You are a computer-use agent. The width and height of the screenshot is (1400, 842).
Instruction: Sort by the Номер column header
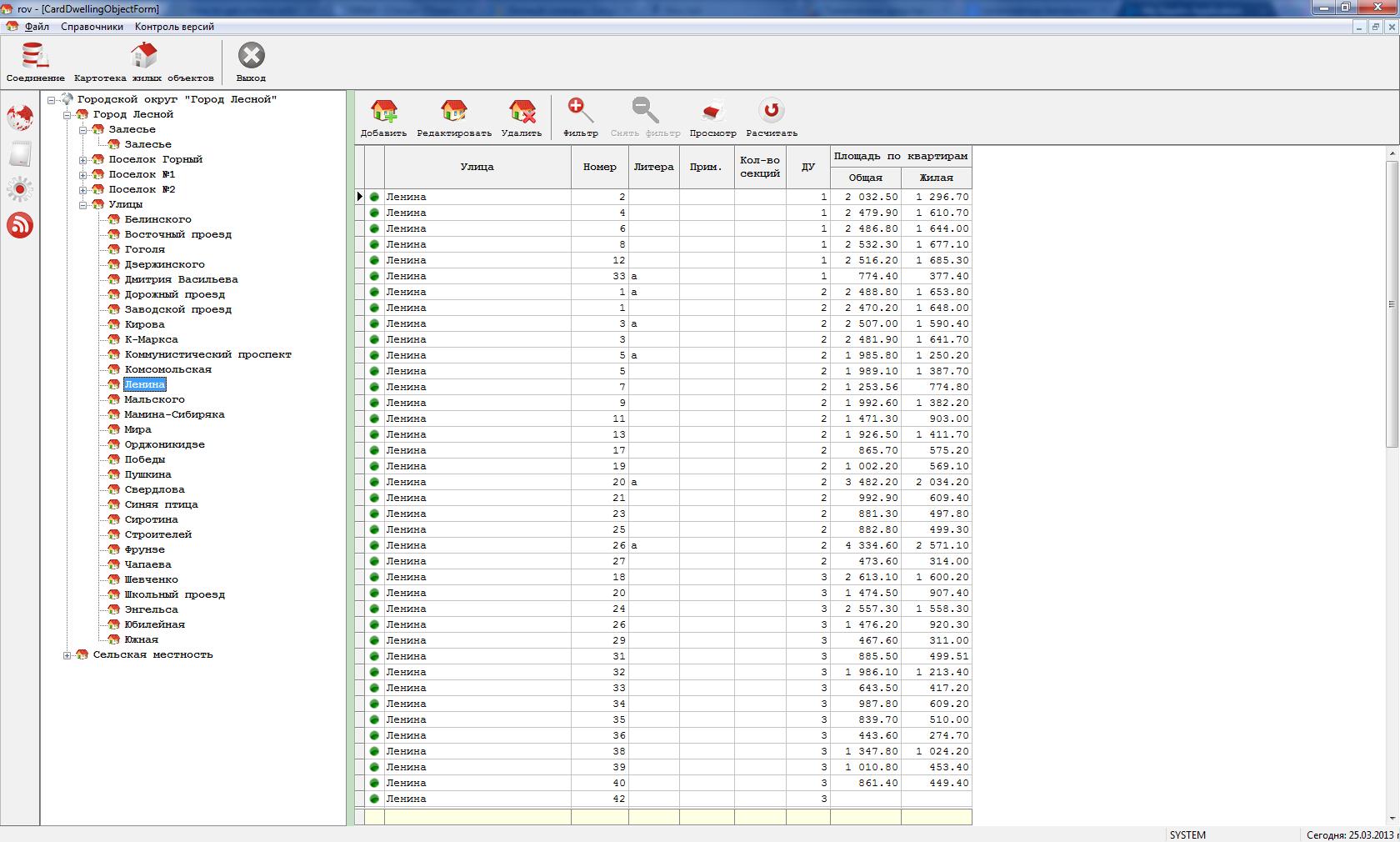(600, 168)
